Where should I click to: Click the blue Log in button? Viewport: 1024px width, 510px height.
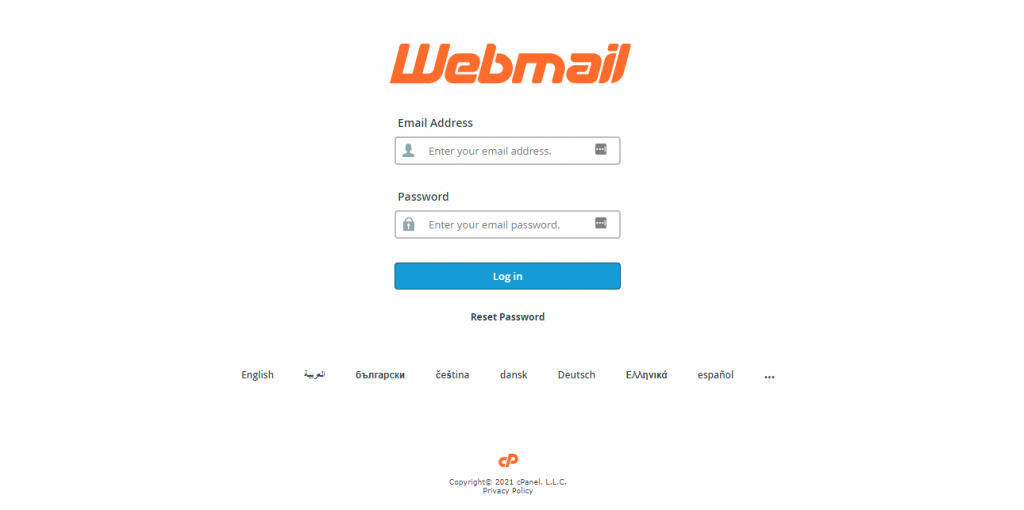coord(507,276)
